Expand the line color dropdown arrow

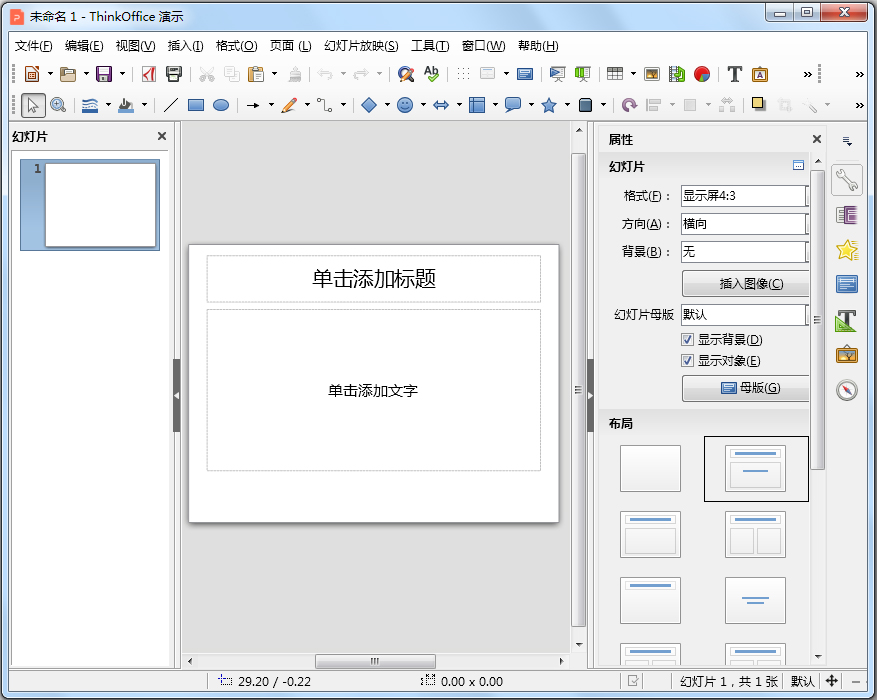108,105
